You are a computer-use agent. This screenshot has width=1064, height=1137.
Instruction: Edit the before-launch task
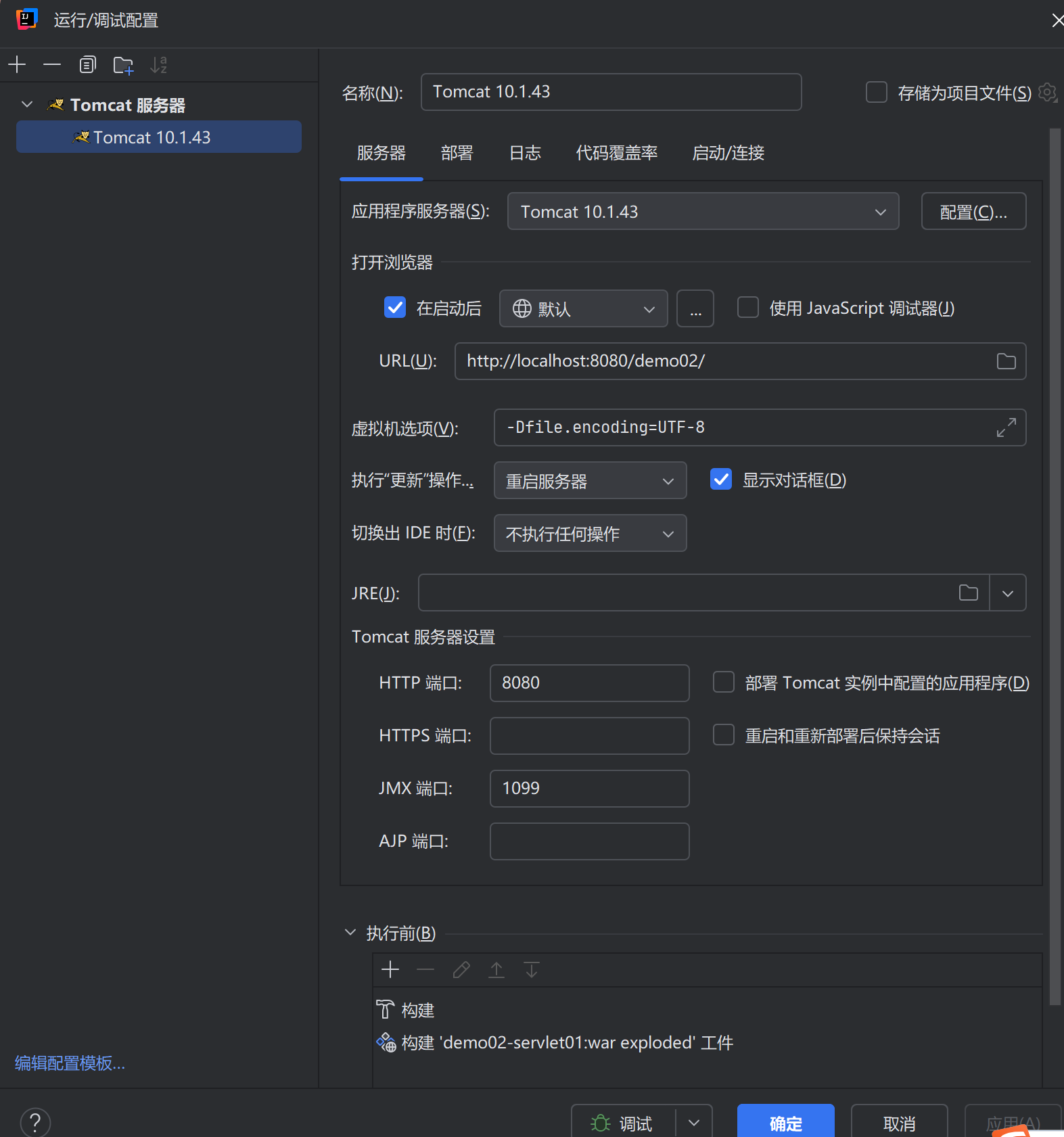(461, 970)
